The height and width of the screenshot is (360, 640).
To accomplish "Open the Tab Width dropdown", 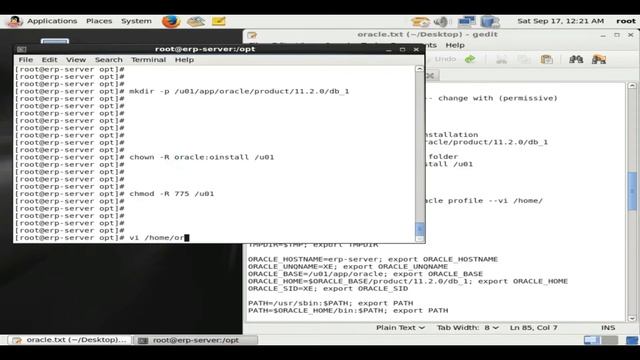I will (x=467, y=328).
